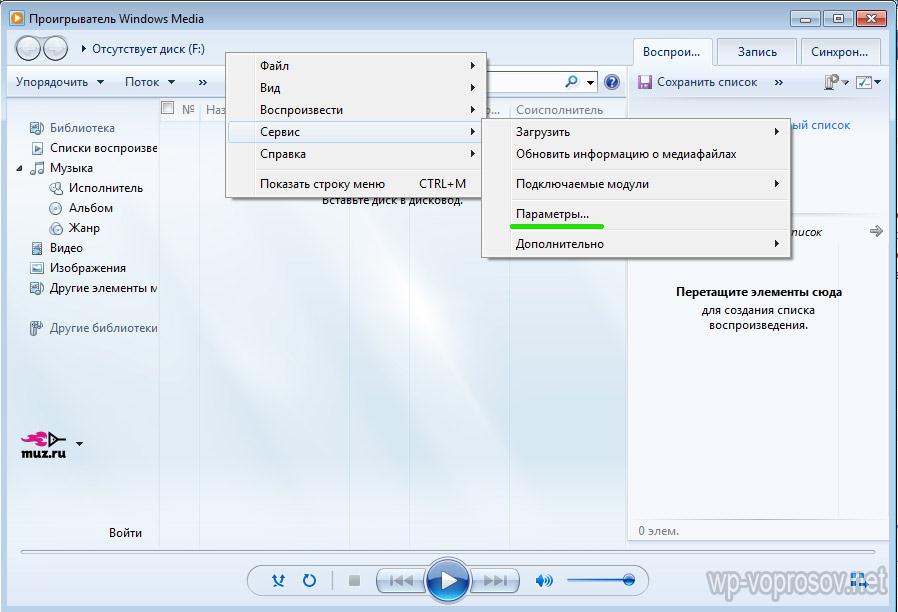
Task: Show more commands next to Поток
Action: 203,82
